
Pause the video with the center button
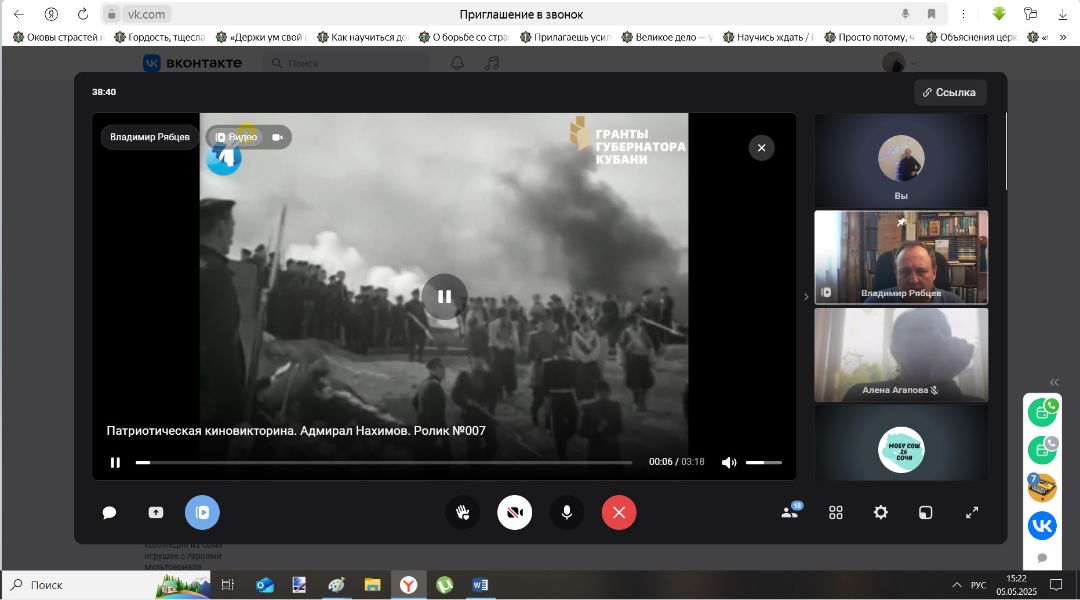pos(444,297)
